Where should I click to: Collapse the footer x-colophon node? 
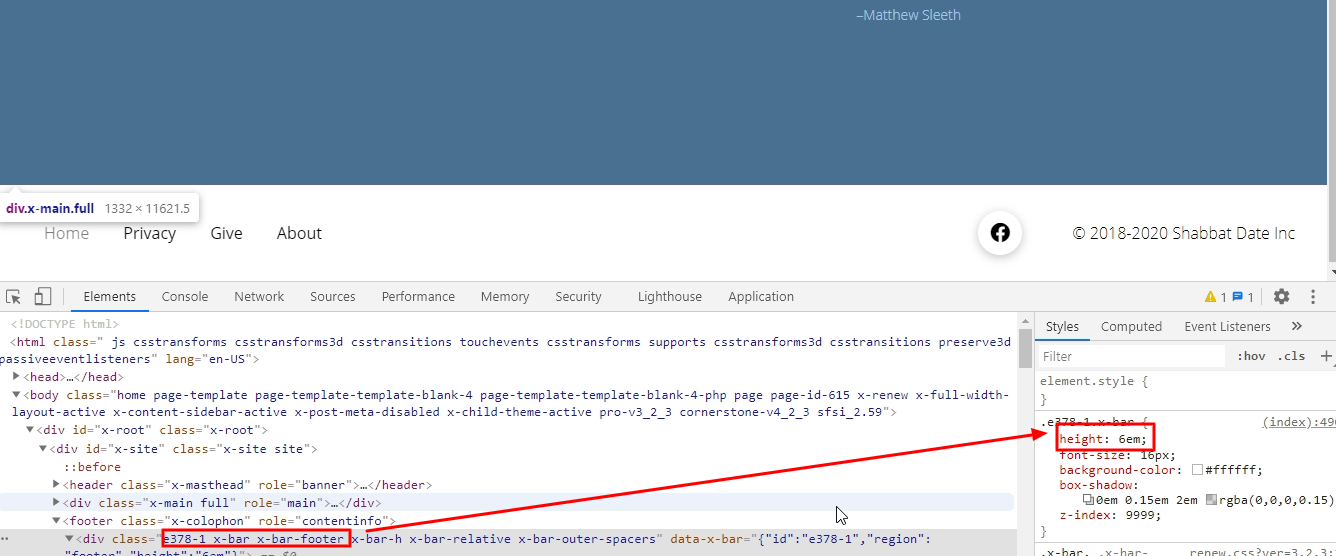click(56, 521)
